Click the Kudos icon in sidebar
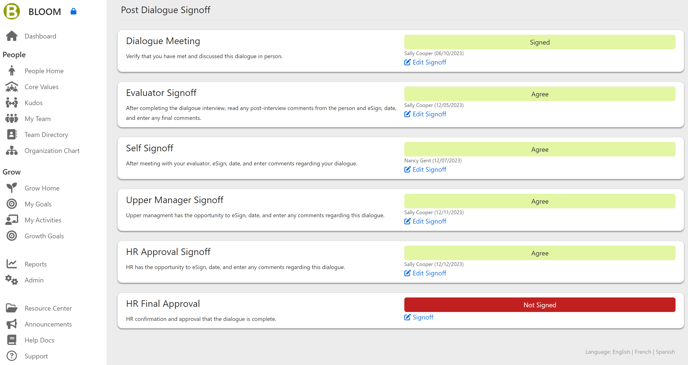This screenshot has width=688, height=365. click(12, 103)
